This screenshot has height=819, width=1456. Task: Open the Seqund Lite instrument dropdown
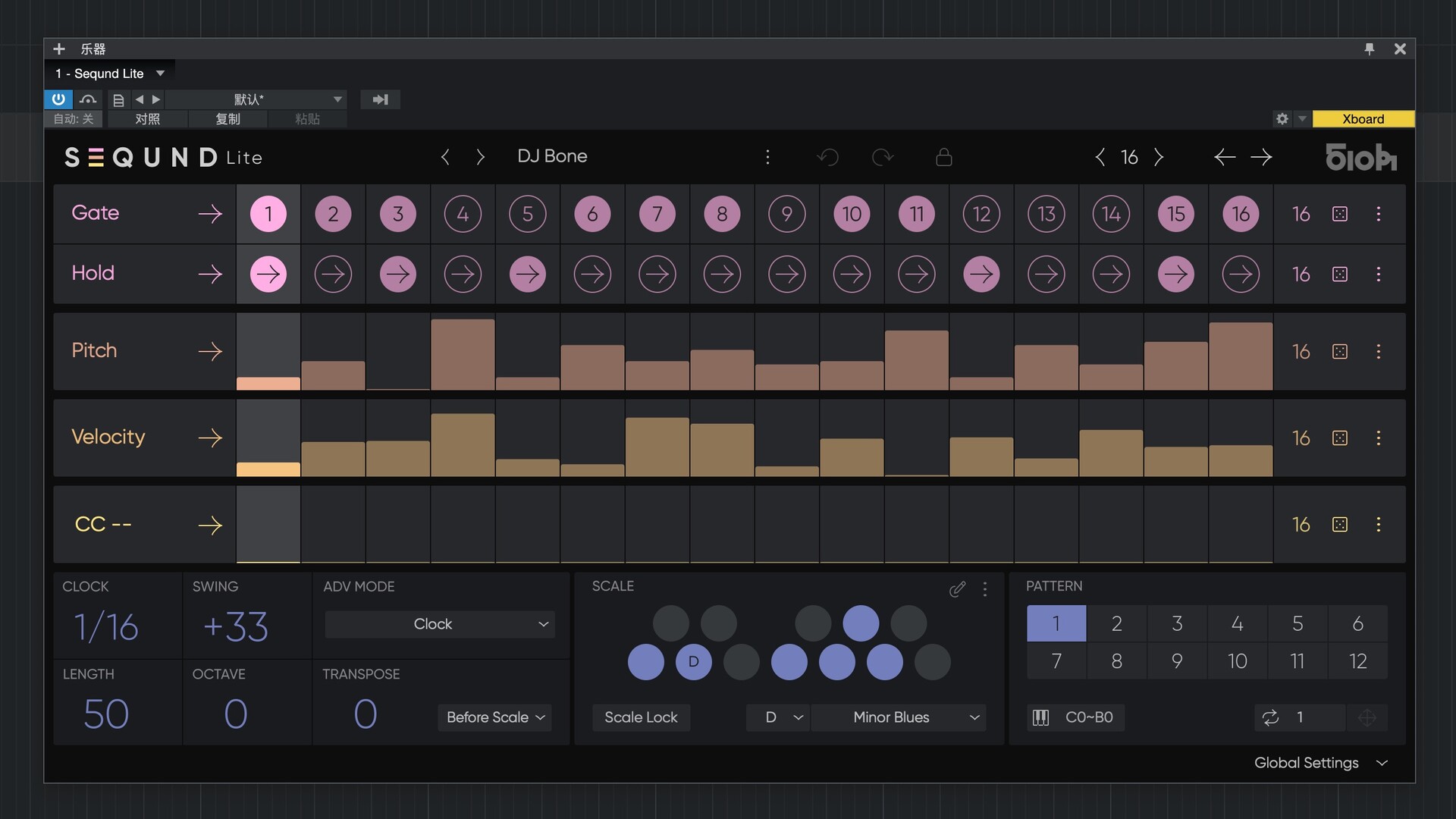click(110, 74)
